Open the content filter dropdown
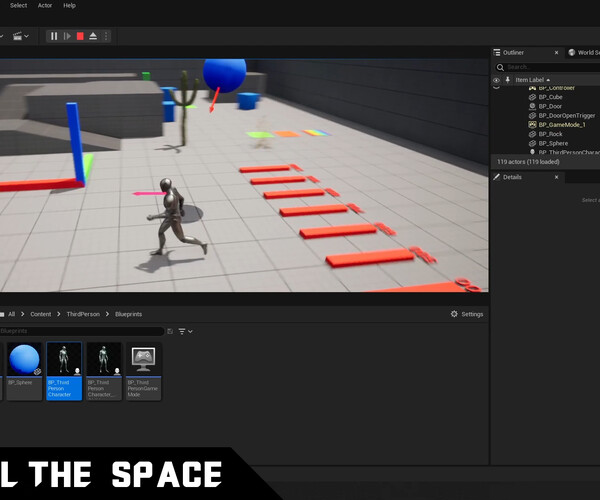Viewport: 600px width, 500px height. [185, 331]
